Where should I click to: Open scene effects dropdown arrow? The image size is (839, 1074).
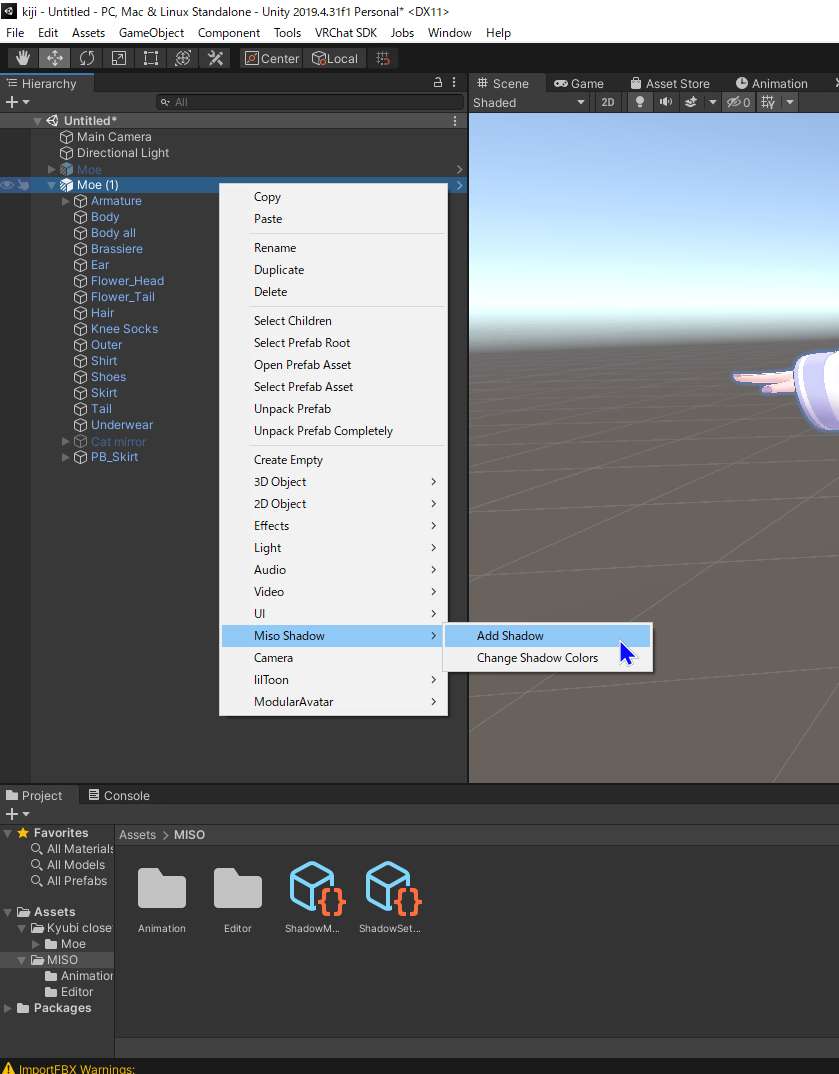pos(712,102)
